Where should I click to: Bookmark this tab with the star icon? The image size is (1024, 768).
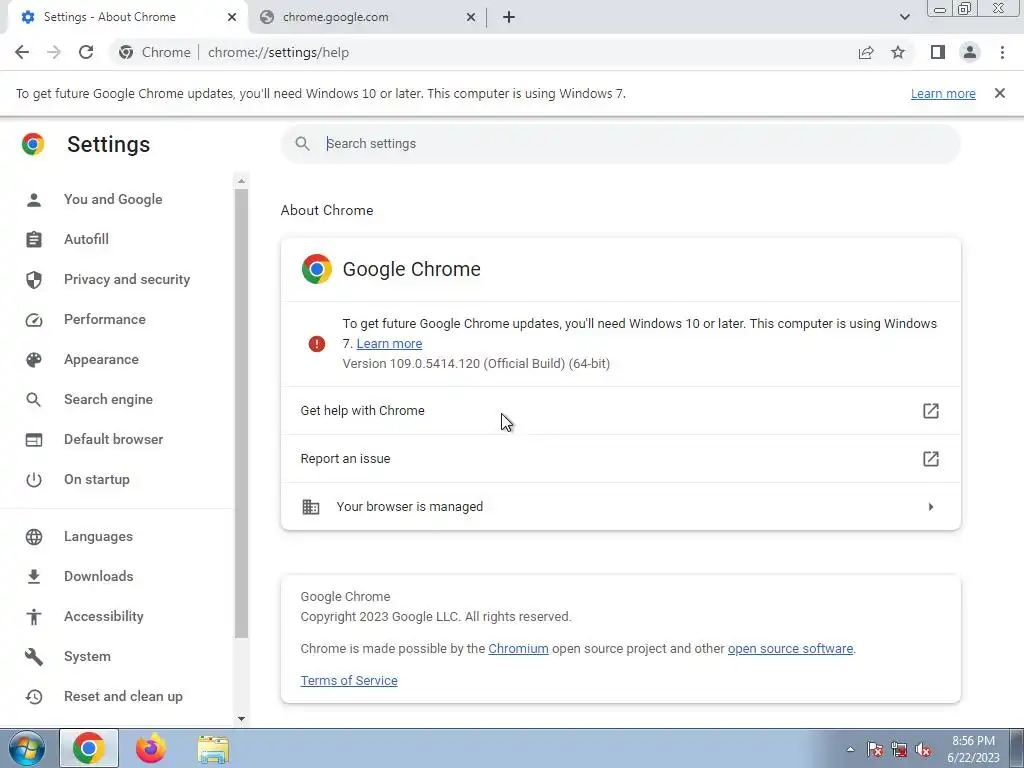point(898,52)
